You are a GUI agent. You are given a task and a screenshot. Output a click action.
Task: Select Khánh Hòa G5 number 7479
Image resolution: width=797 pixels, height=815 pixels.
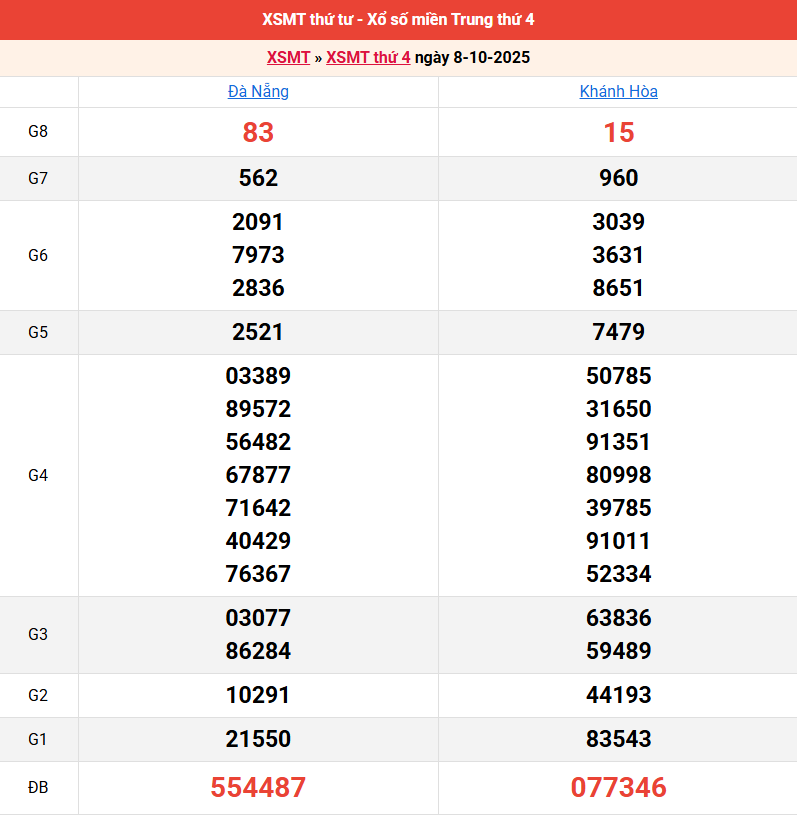618,333
